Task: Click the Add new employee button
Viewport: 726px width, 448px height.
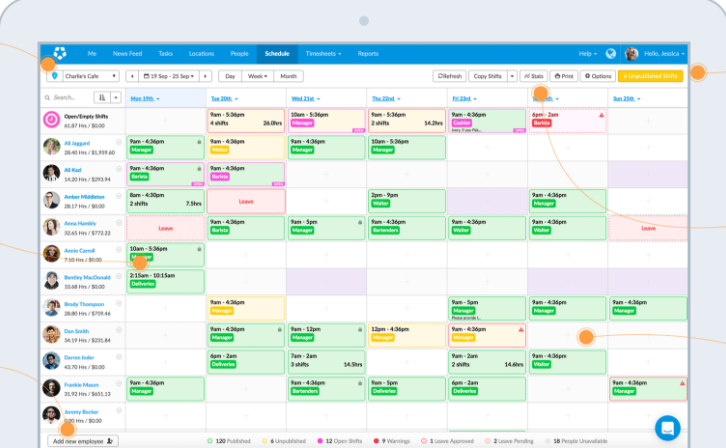Action: coord(83,440)
